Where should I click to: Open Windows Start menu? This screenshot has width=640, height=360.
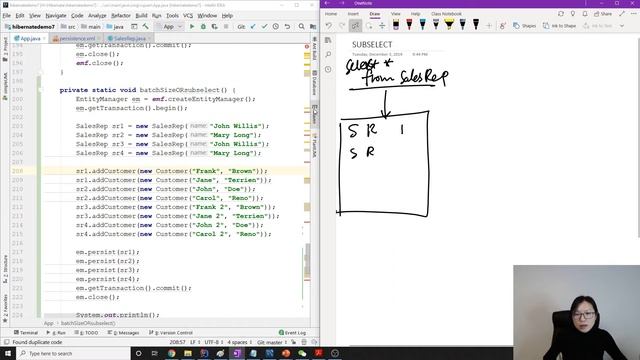[8, 353]
